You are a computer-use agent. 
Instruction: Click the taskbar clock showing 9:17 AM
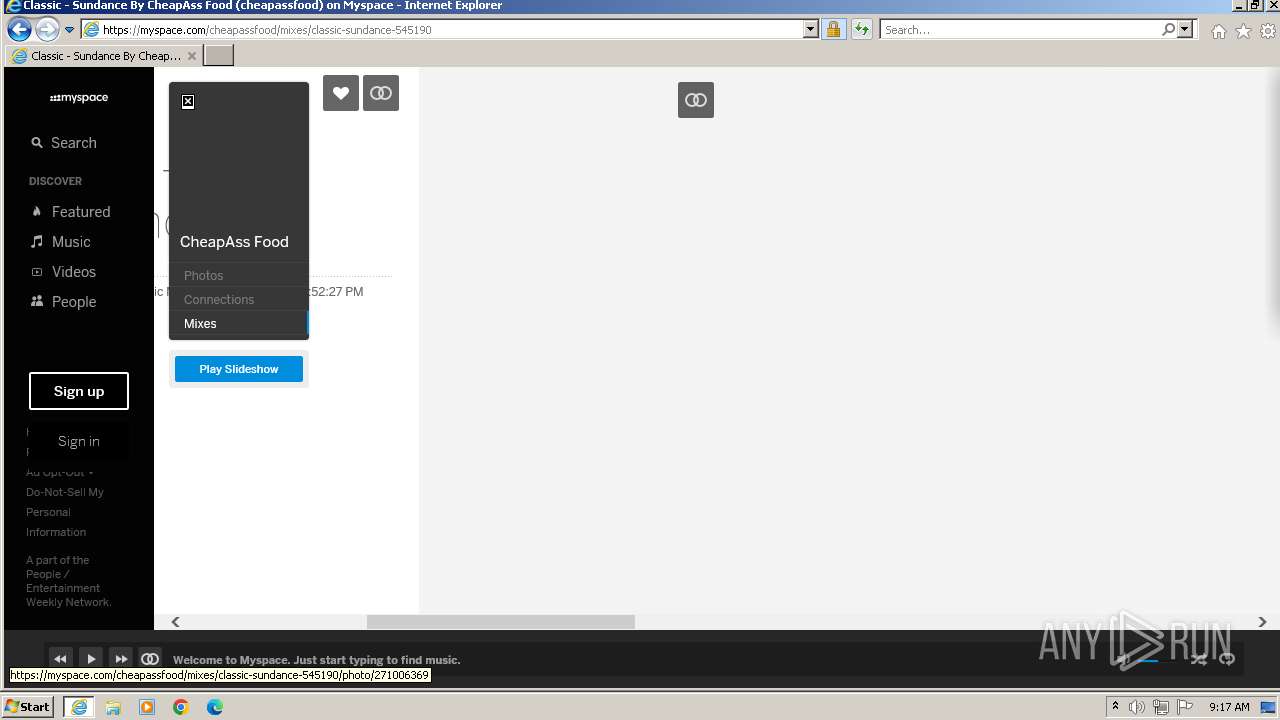(1229, 707)
